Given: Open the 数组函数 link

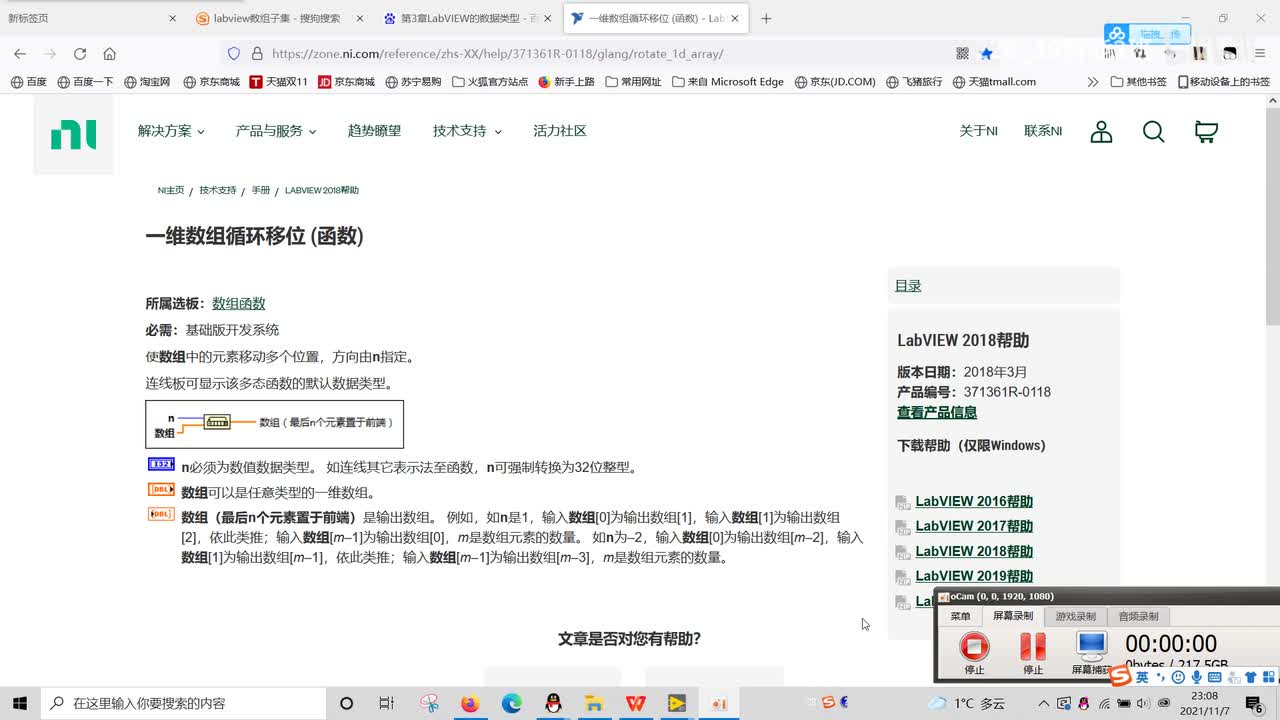Looking at the screenshot, I should [239, 303].
